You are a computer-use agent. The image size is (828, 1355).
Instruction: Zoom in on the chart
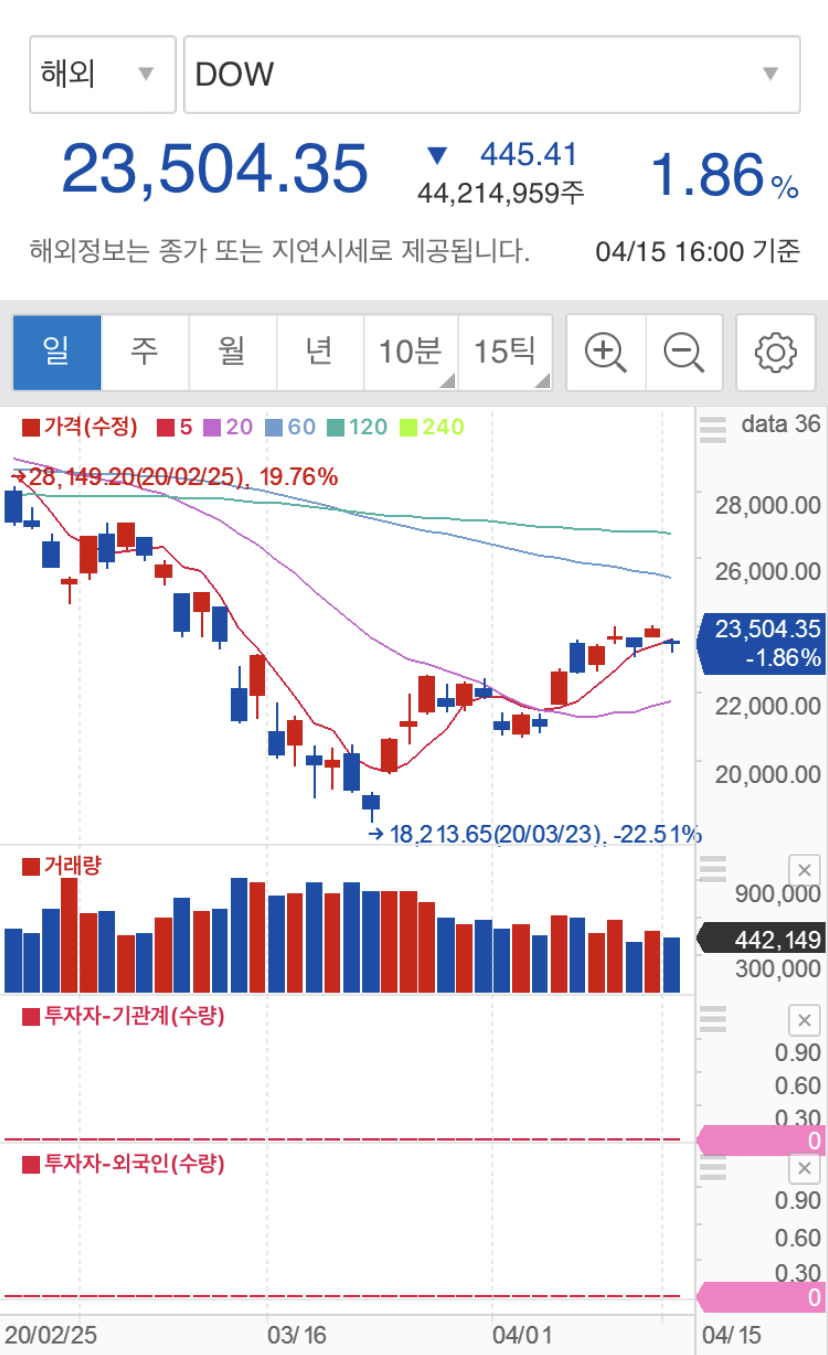[606, 352]
